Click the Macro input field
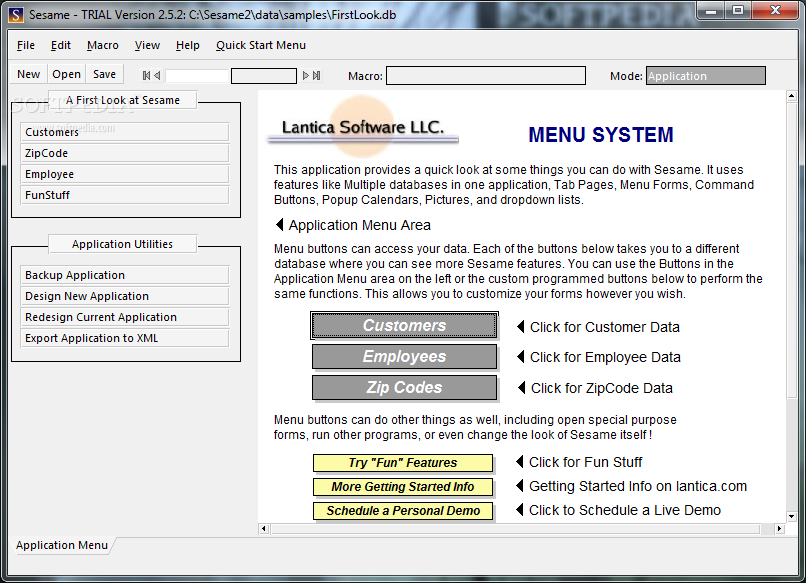 [x=486, y=76]
